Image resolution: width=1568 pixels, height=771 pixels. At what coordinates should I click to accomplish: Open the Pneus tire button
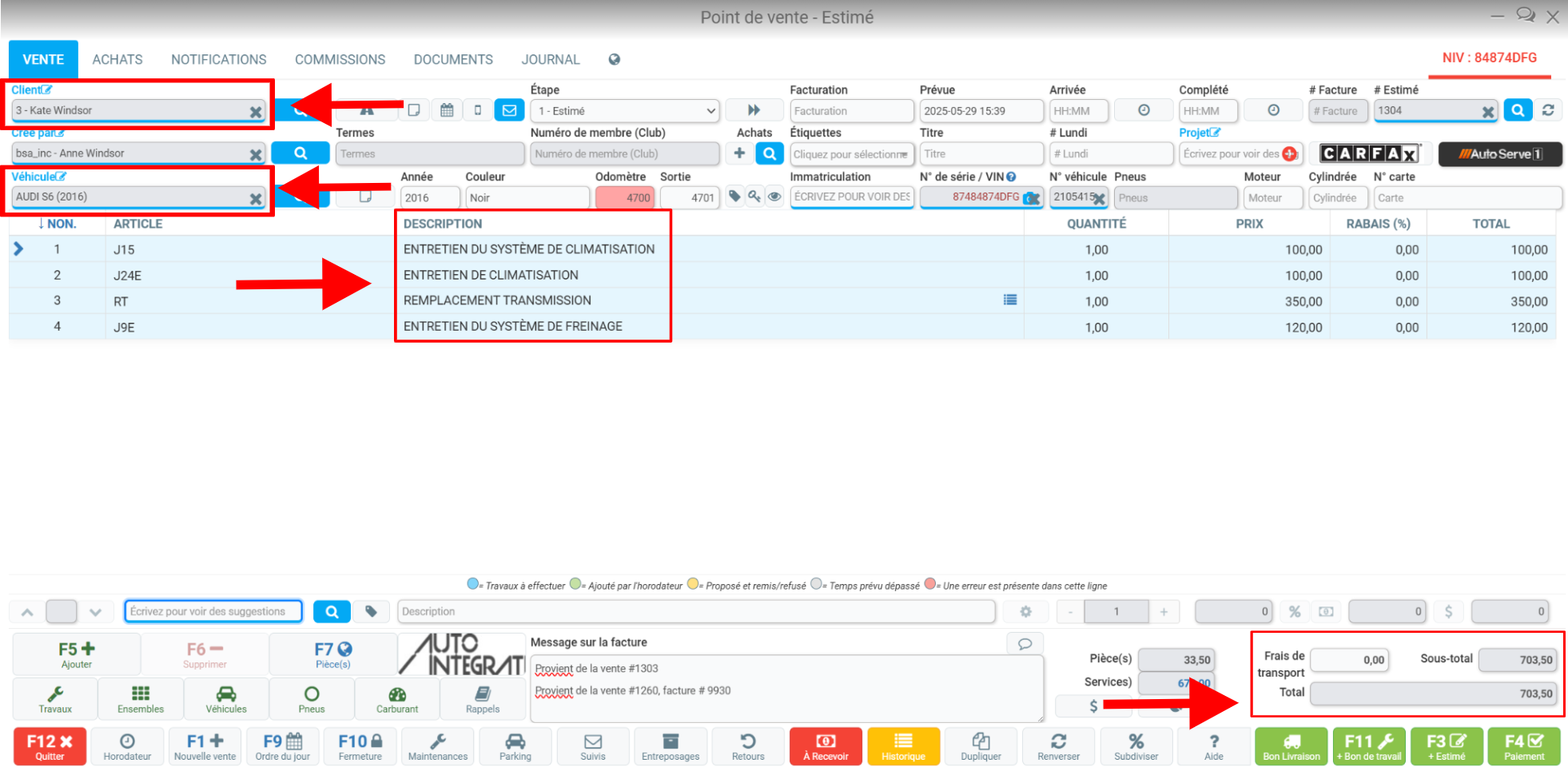[x=312, y=699]
